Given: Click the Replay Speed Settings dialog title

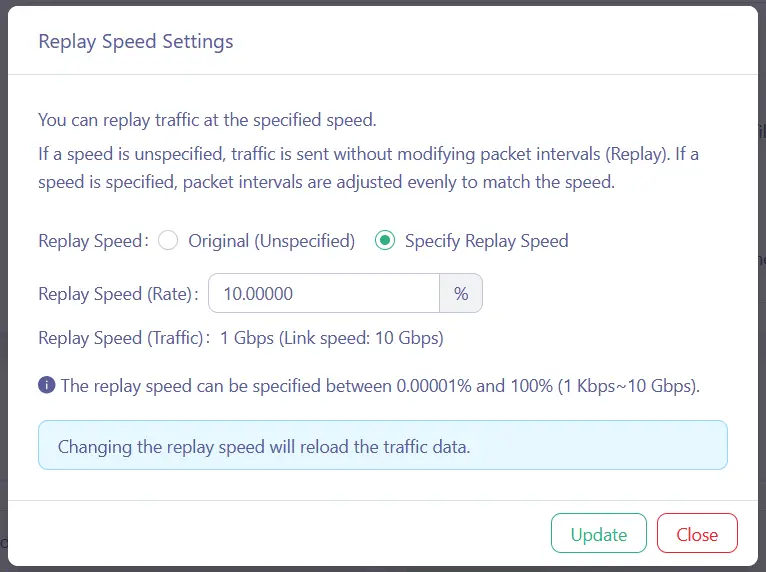Looking at the screenshot, I should 136,42.
